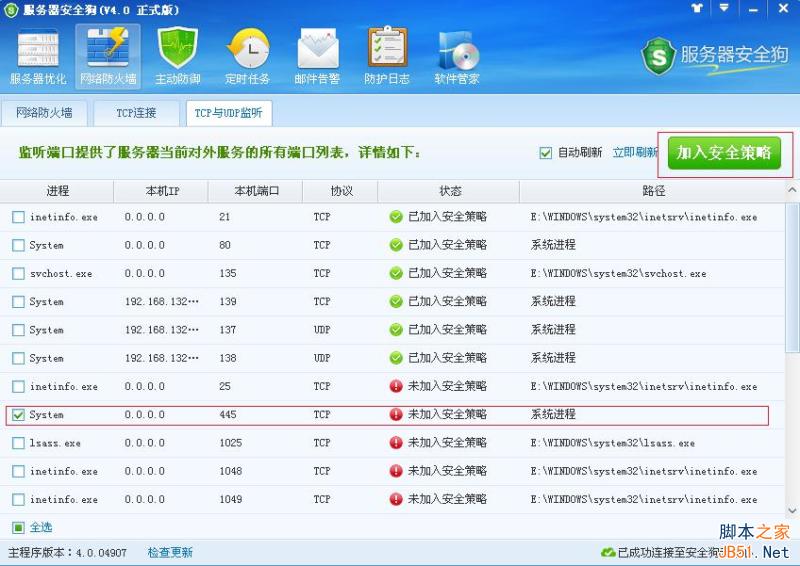This screenshot has height=566, width=800.
Task: Click the list scrollbar down arrow
Action: 793,507
